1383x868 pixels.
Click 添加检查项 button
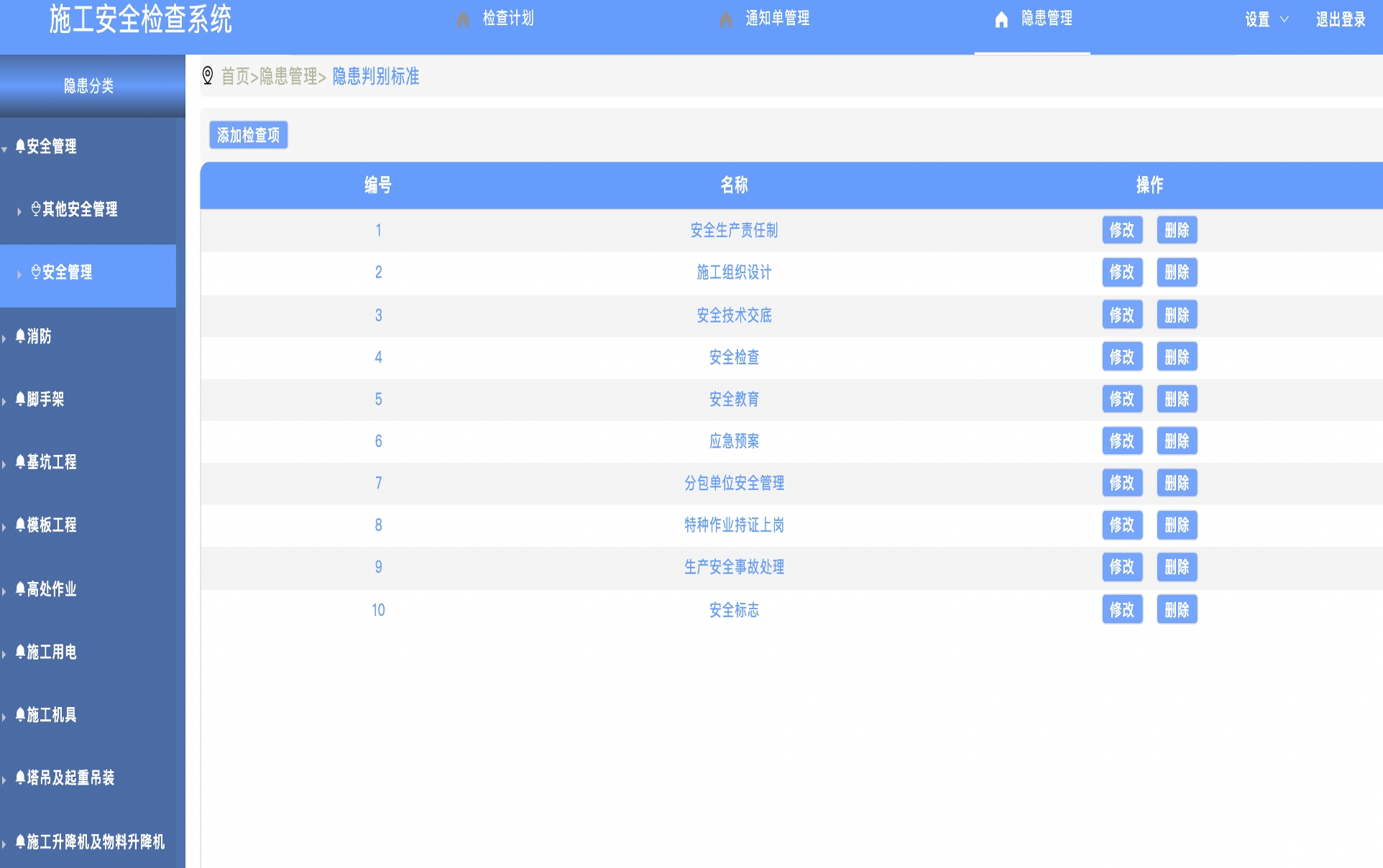click(x=249, y=135)
